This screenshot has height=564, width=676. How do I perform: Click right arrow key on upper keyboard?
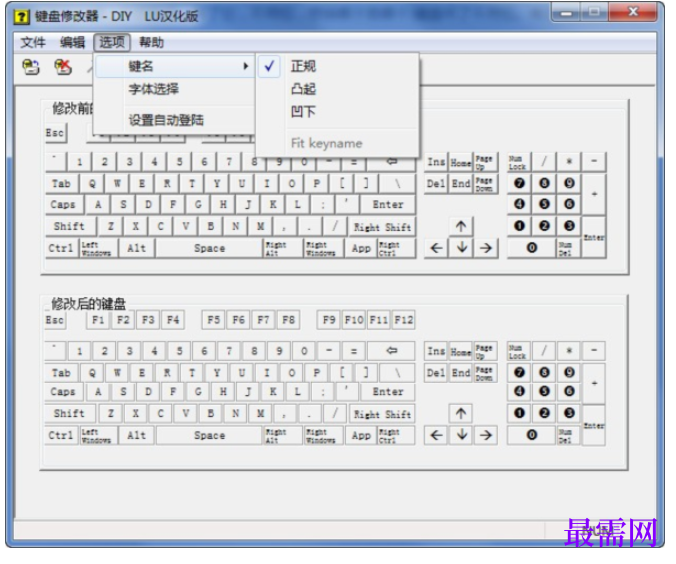point(486,248)
